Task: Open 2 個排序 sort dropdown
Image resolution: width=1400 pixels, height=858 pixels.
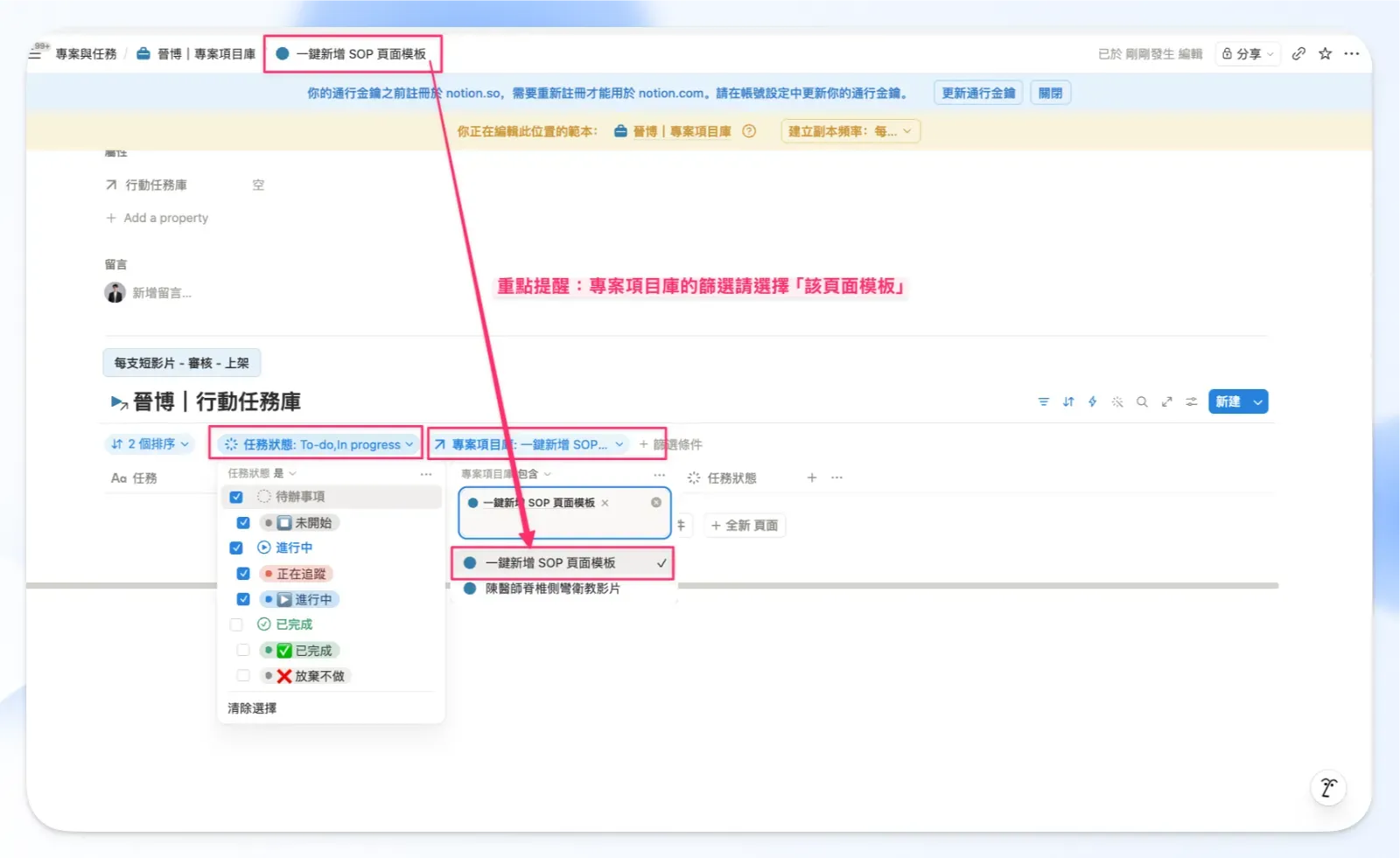Action: click(x=150, y=444)
